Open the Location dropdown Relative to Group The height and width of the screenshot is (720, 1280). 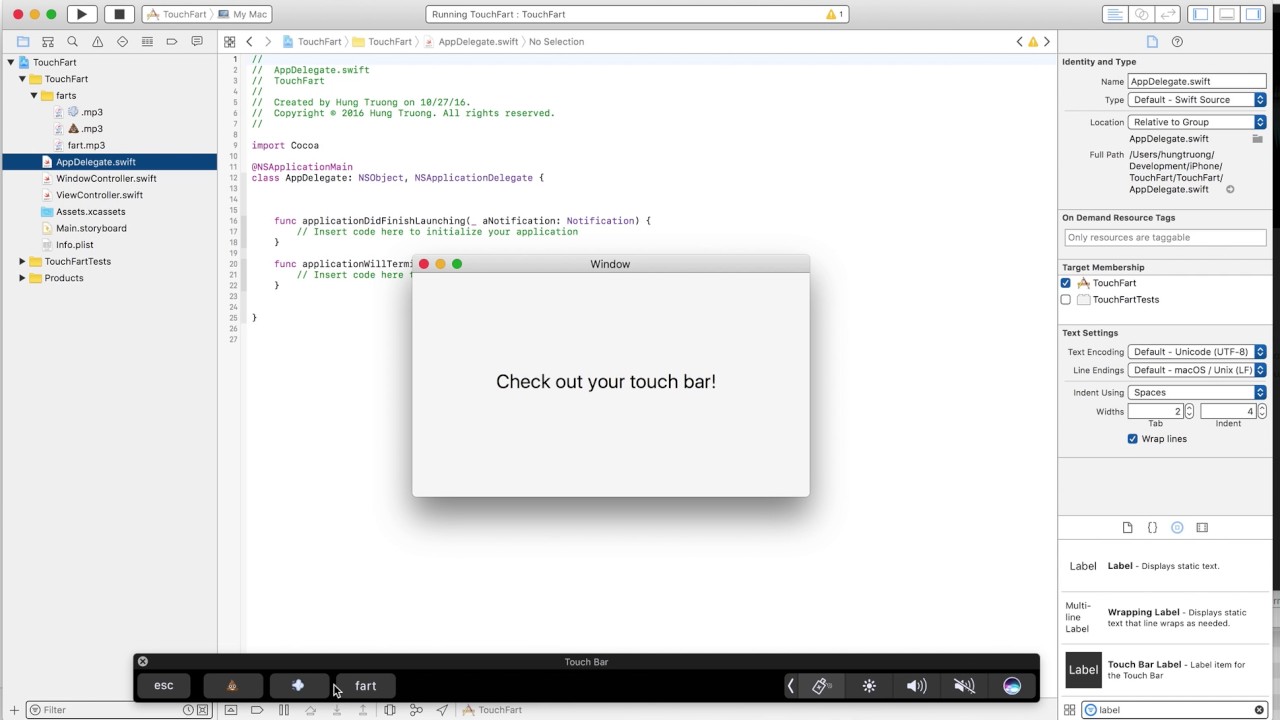1197,122
